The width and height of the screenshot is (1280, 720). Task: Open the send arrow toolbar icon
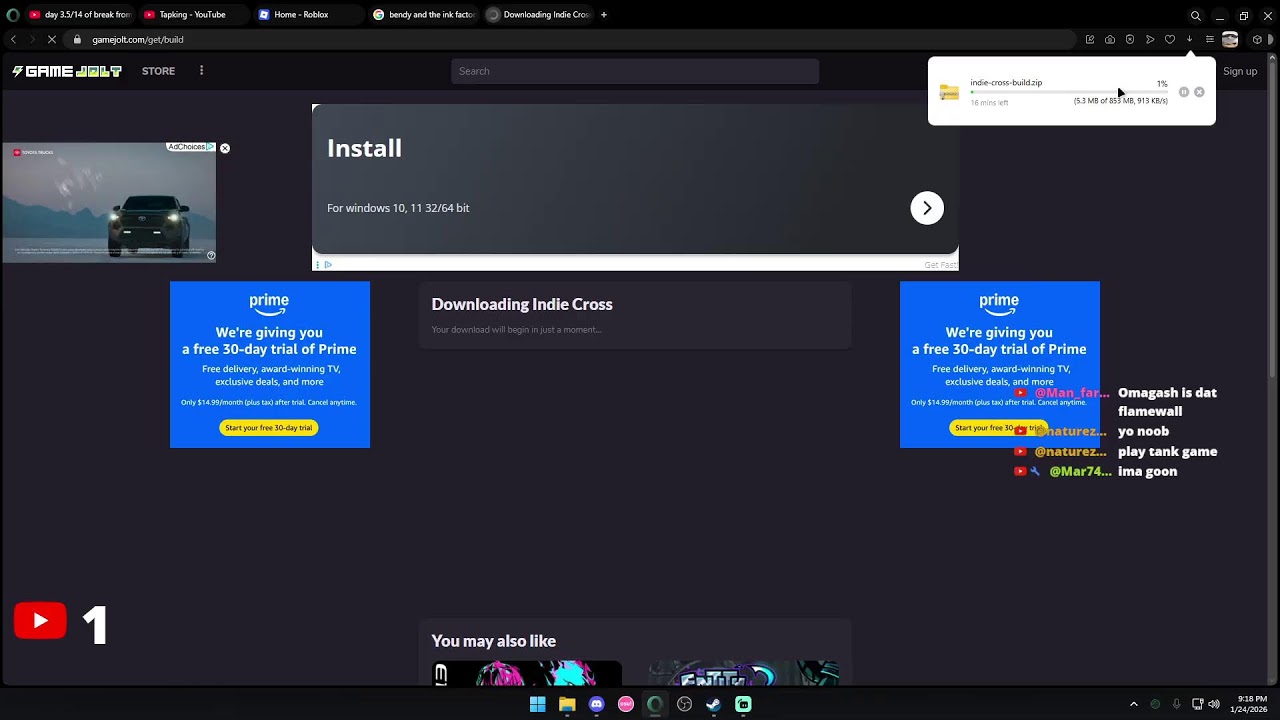click(x=1150, y=40)
